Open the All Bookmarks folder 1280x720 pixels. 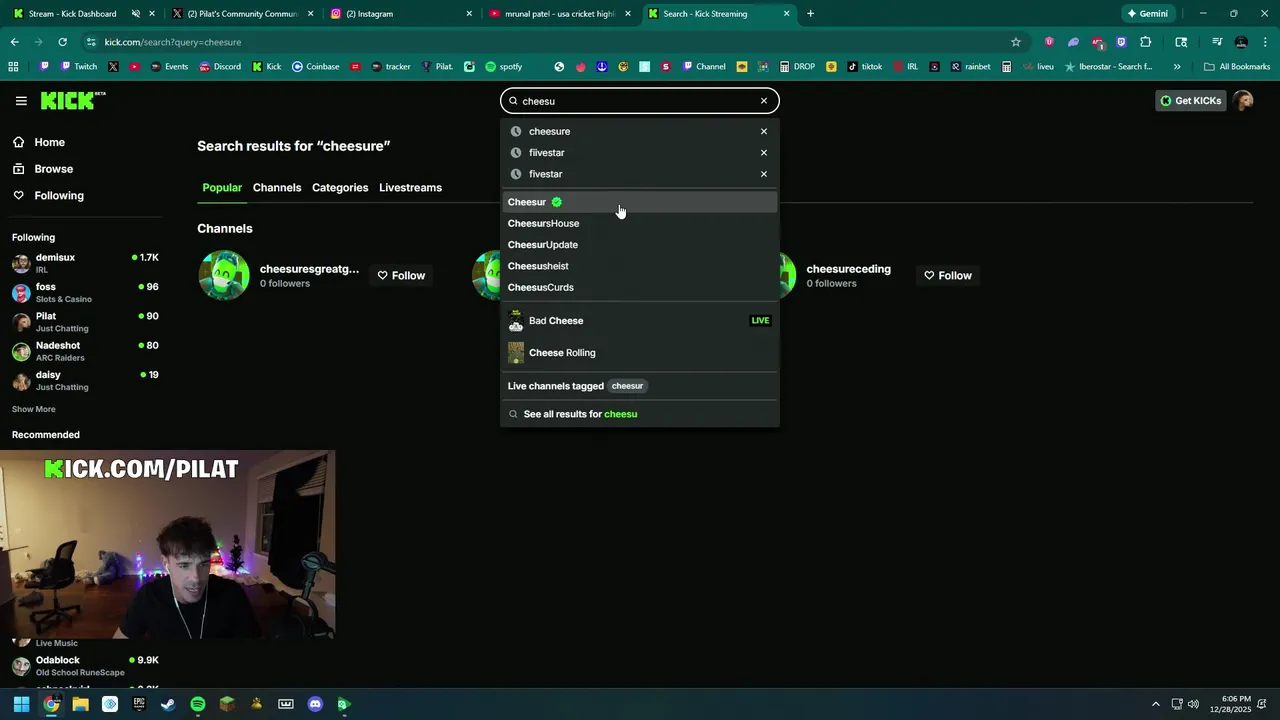(x=1237, y=67)
